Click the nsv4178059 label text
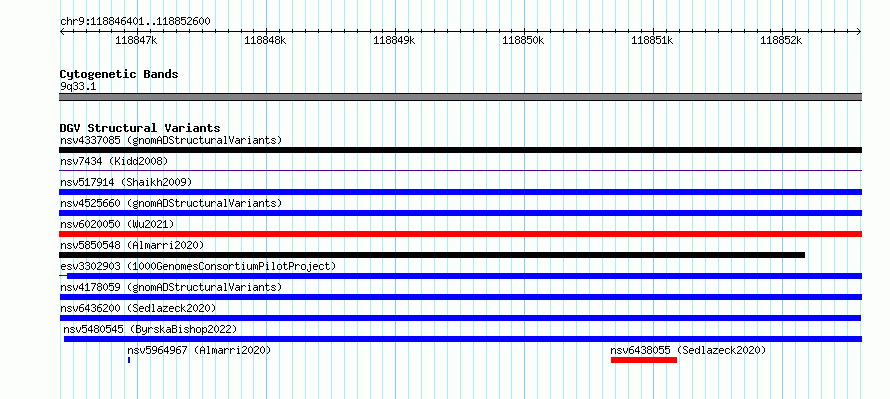The height and width of the screenshot is (399, 890). tap(171, 287)
